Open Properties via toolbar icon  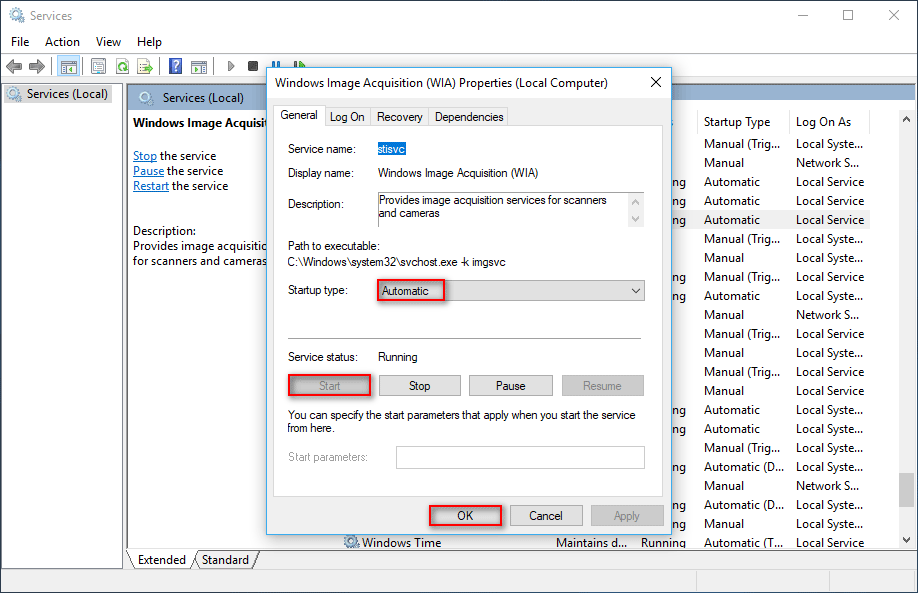point(98,66)
